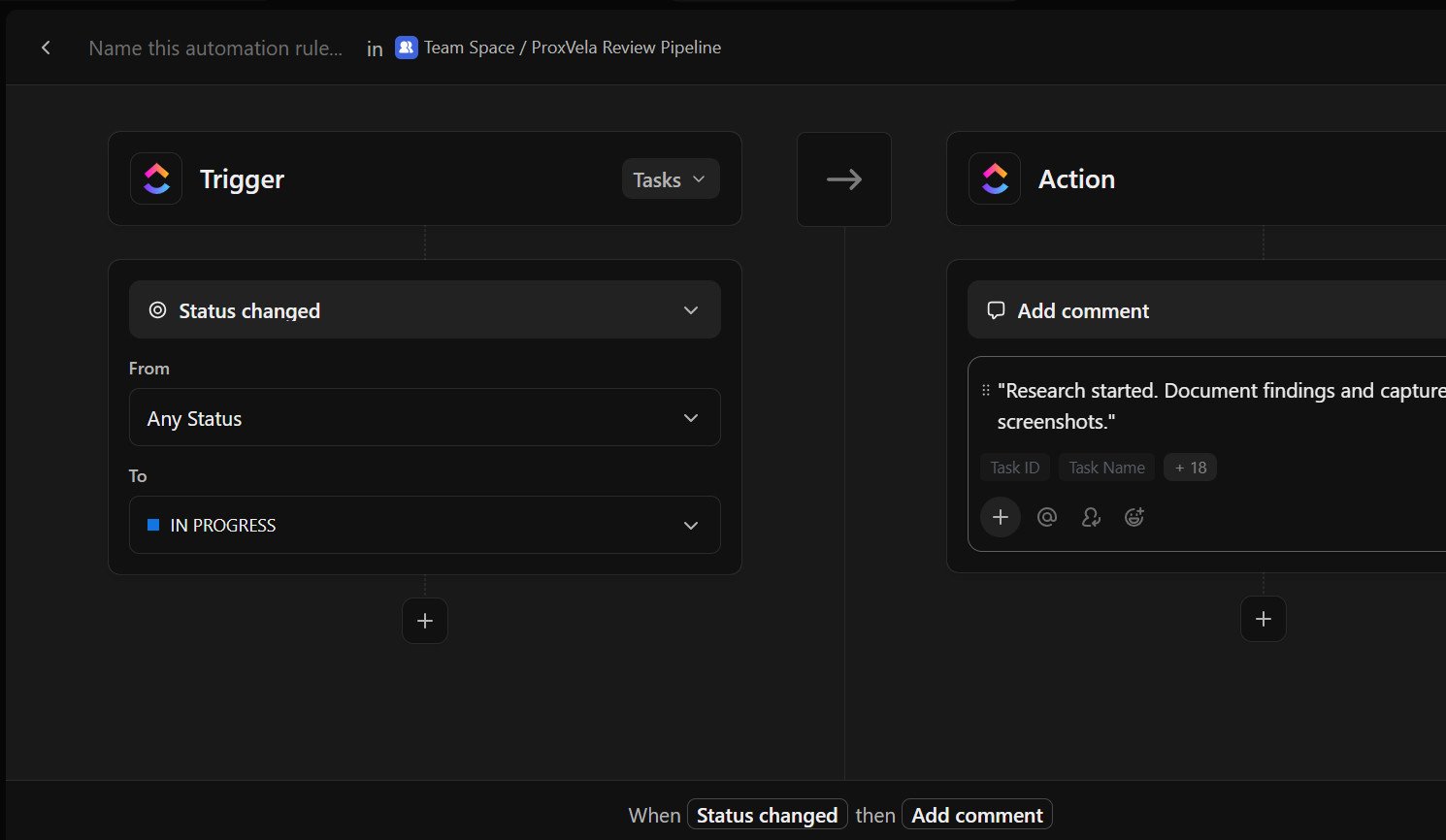
Task: Click into the Research started comment text
Action: (1221, 405)
